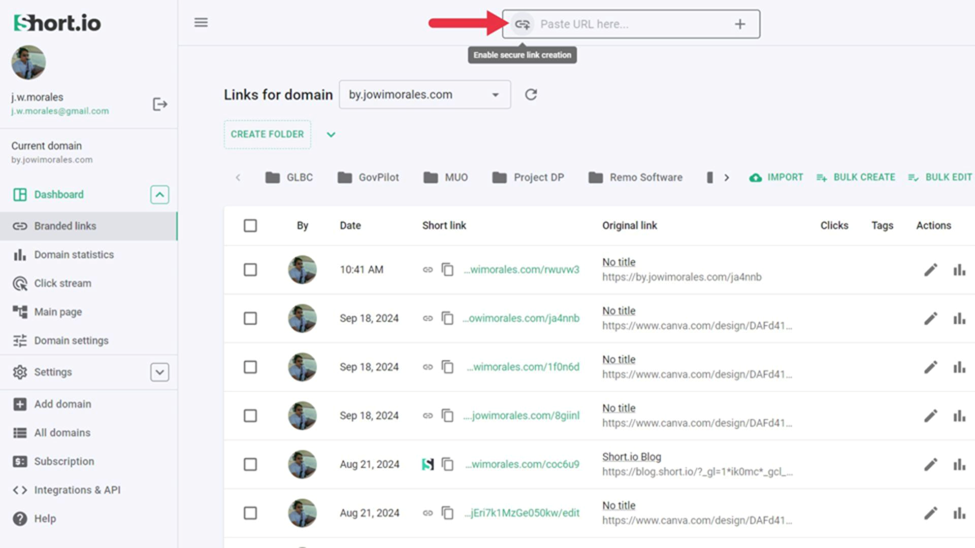Click the j.w.morales@gmail.com email link
Viewport: 975px width, 548px height.
point(60,111)
